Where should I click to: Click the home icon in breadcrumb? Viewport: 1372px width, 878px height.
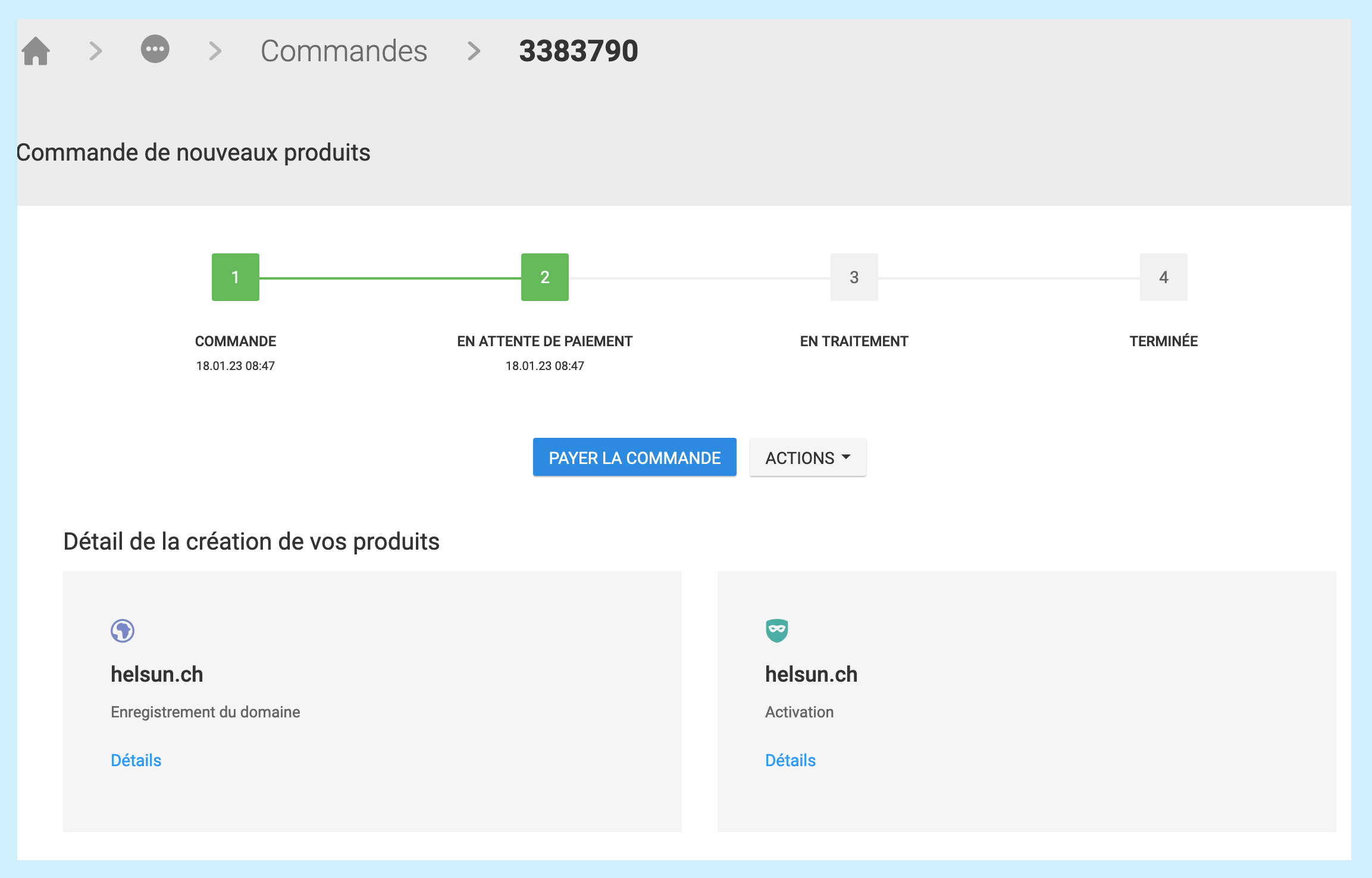tap(36, 51)
